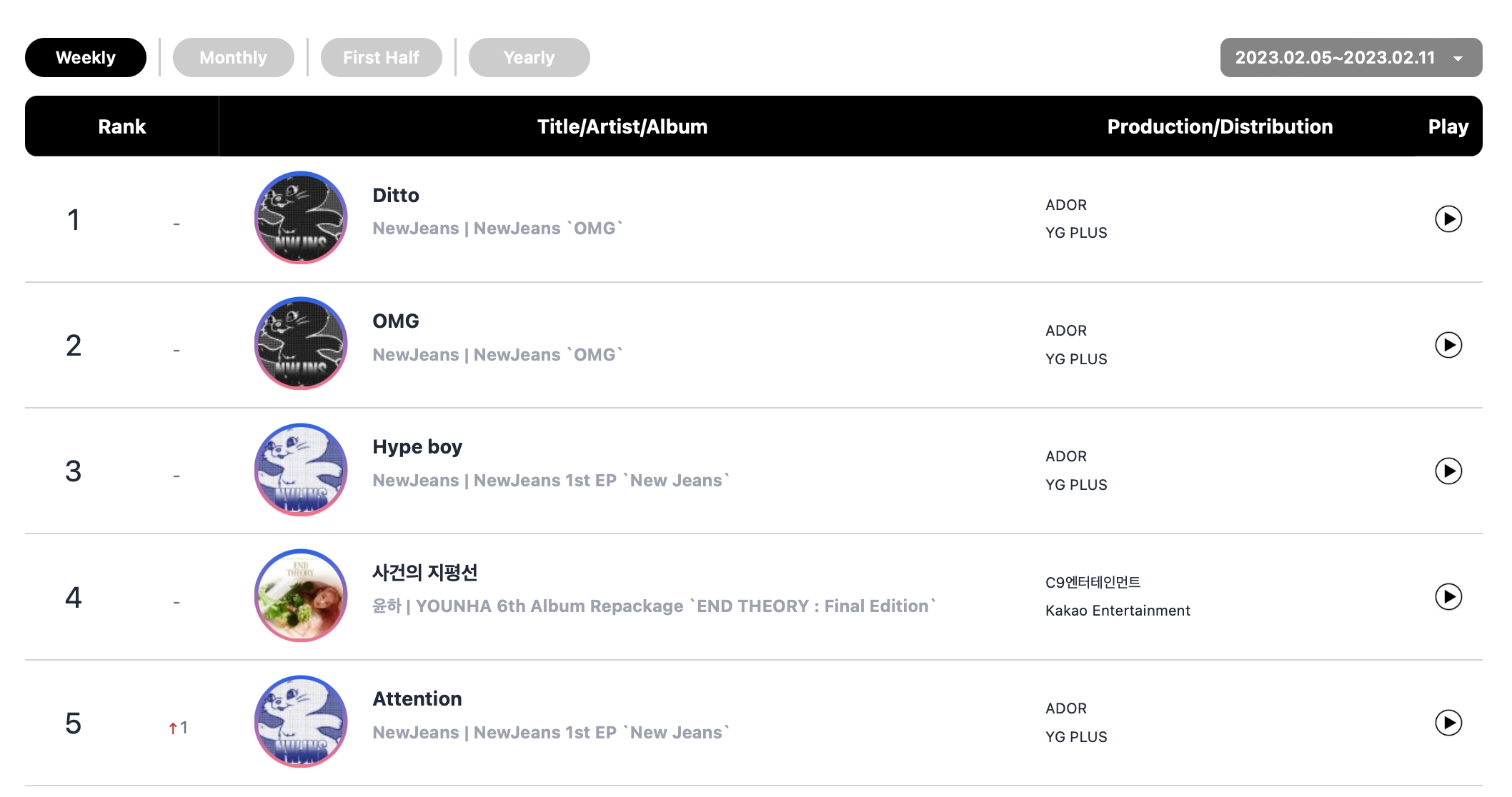Click the Hype boy album artwork
The image size is (1512, 797).
point(301,469)
